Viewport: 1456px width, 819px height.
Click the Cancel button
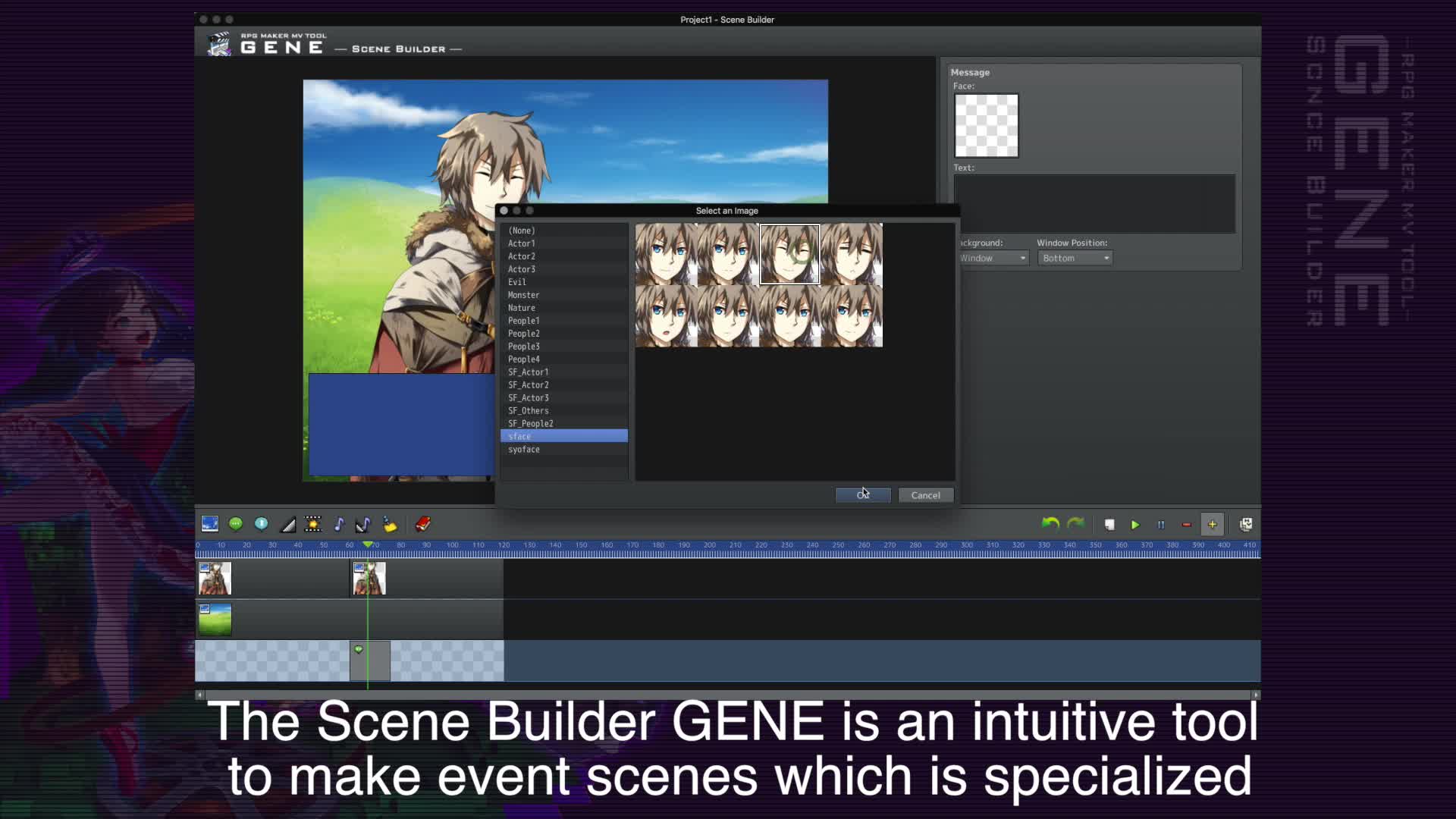[x=925, y=495]
